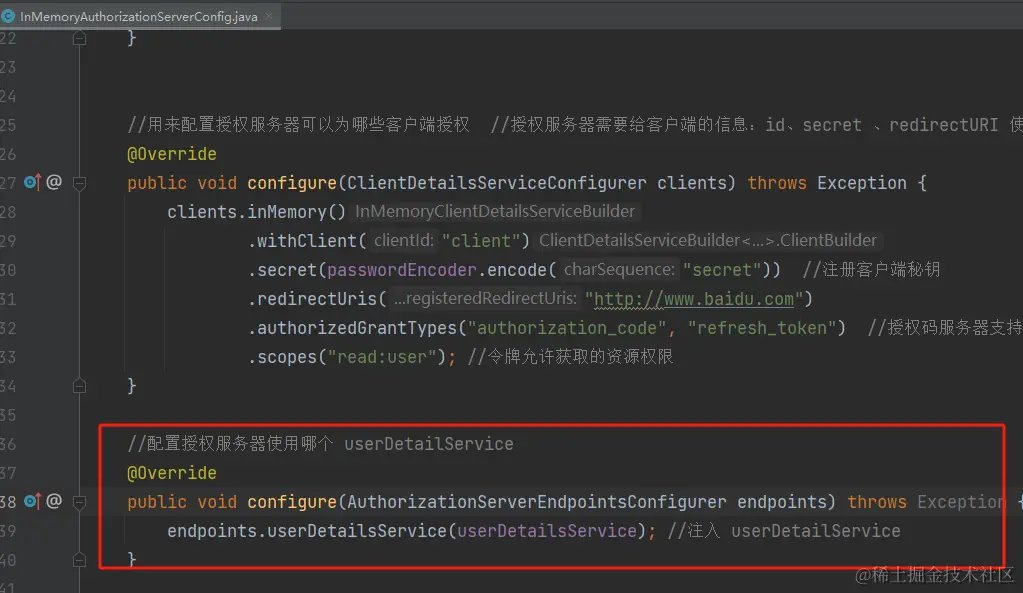Screen dimensions: 1023x593
Task: Click the clients.inMemory() call
Action: click(x=256, y=212)
